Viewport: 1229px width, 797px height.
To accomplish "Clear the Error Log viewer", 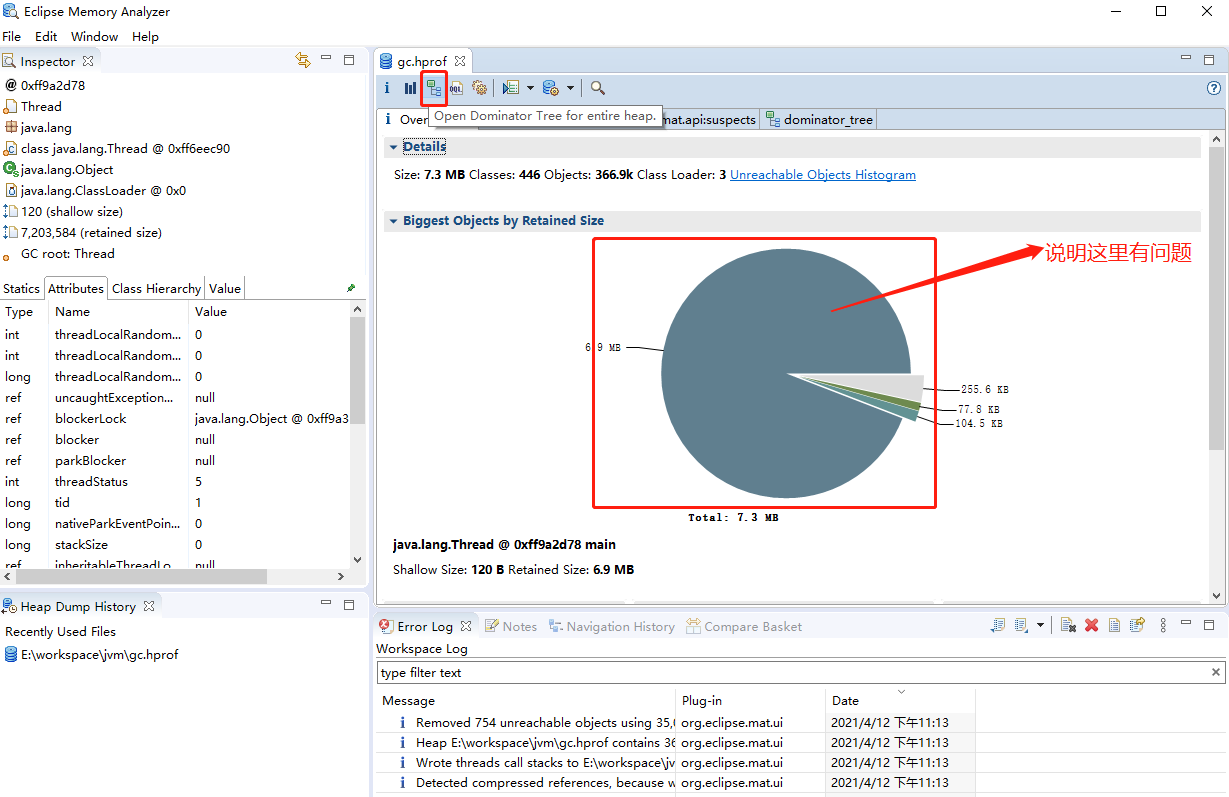I will tap(1068, 625).
